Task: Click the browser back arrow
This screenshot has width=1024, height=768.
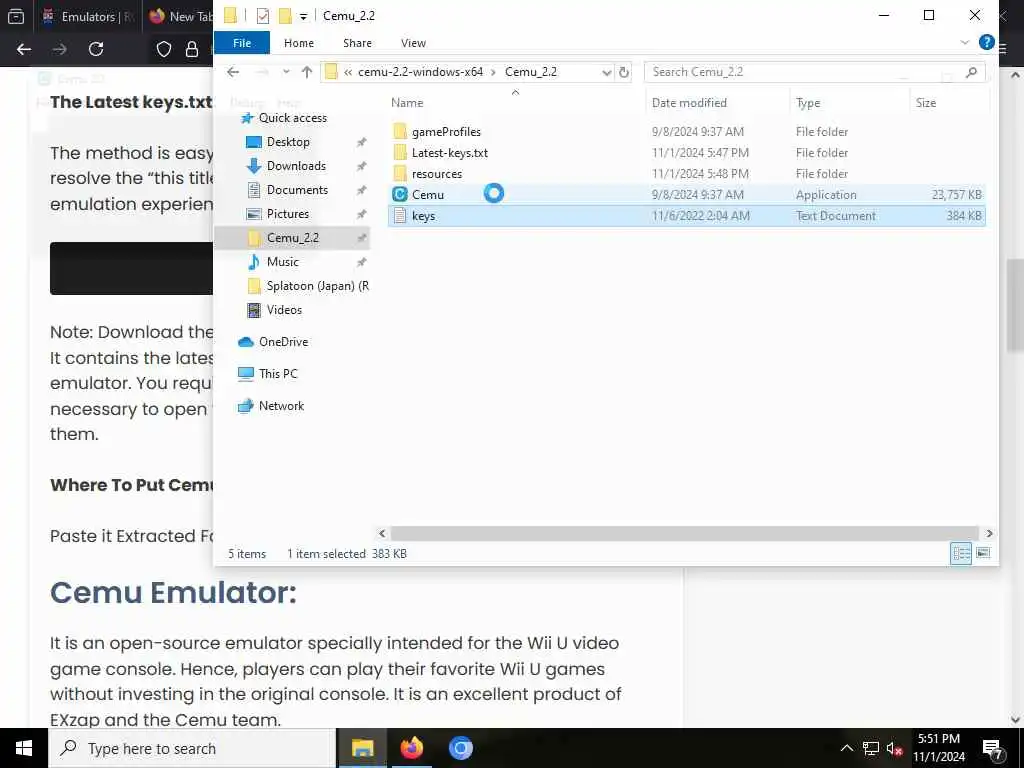Action: (x=24, y=49)
